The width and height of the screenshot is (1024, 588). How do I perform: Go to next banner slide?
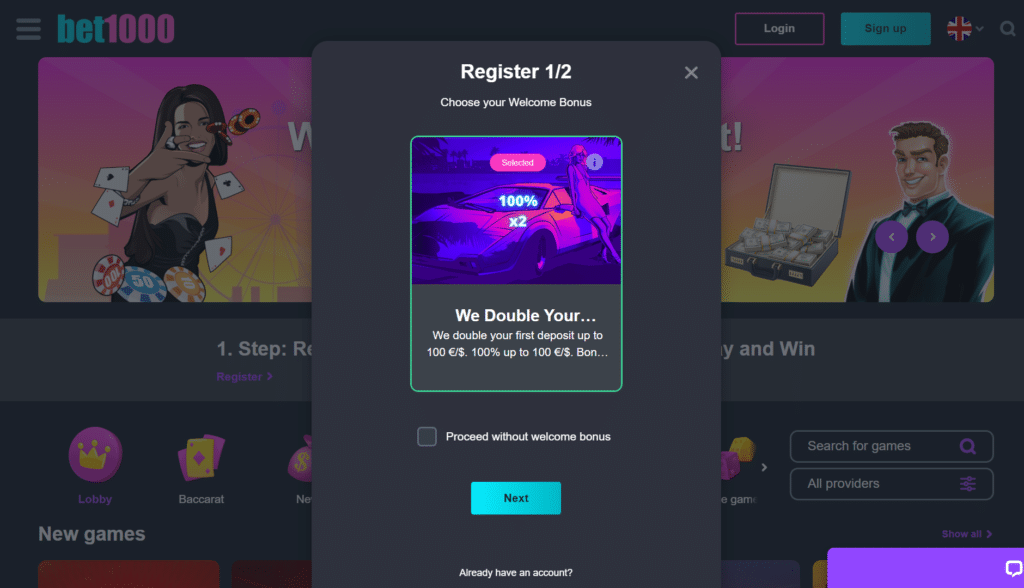932,237
